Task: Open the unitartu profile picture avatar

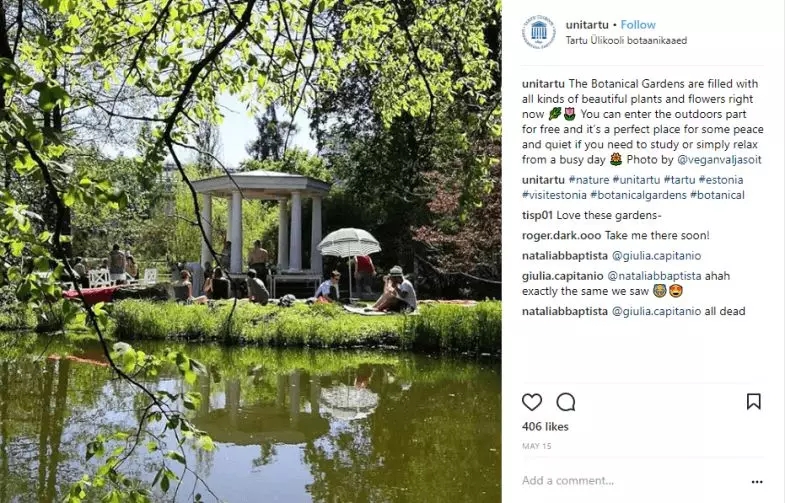Action: [x=539, y=32]
